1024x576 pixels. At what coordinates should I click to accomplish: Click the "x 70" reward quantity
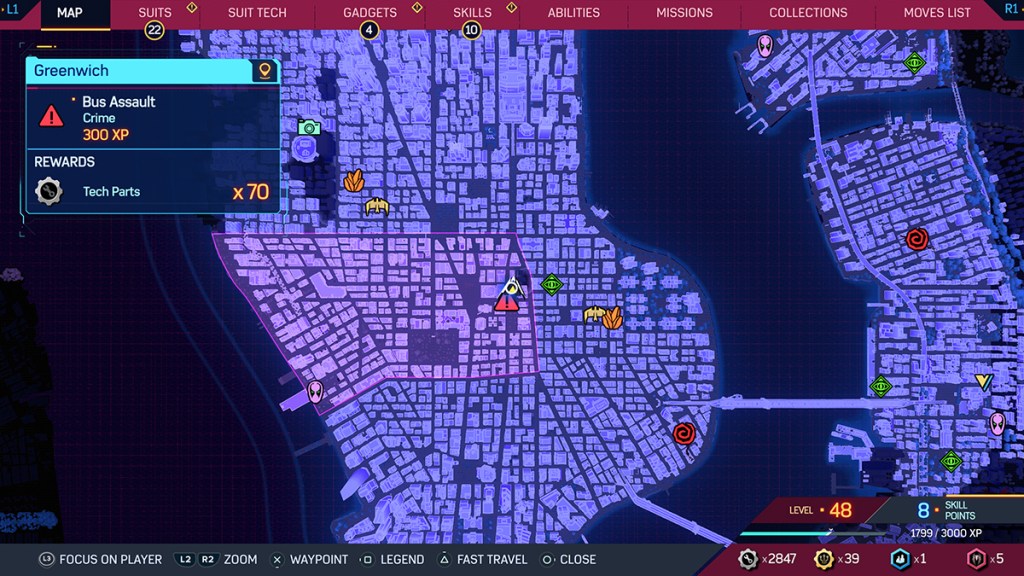[x=251, y=191]
